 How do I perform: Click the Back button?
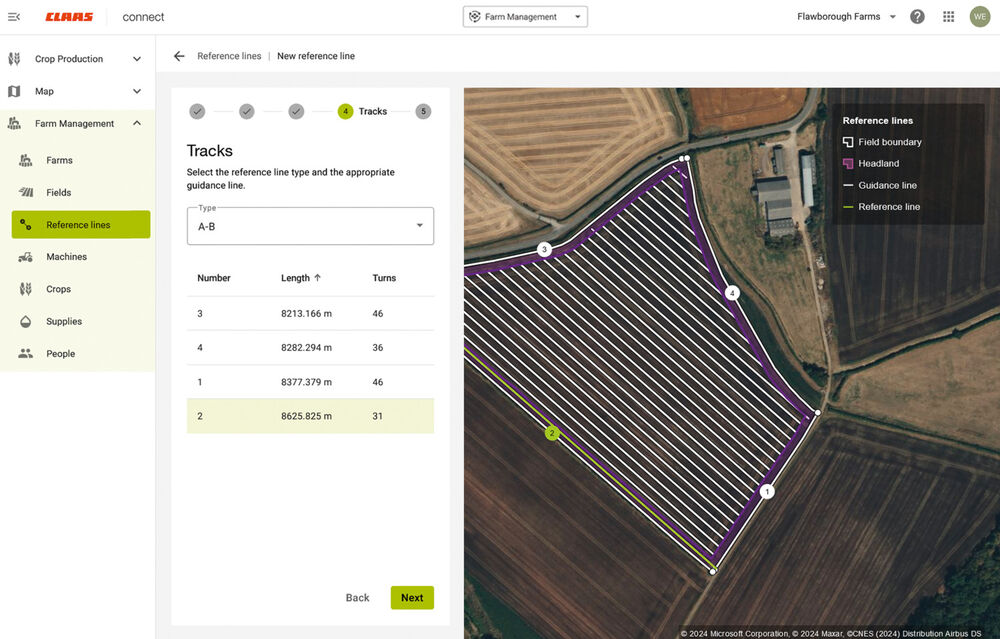pyautogui.click(x=357, y=598)
